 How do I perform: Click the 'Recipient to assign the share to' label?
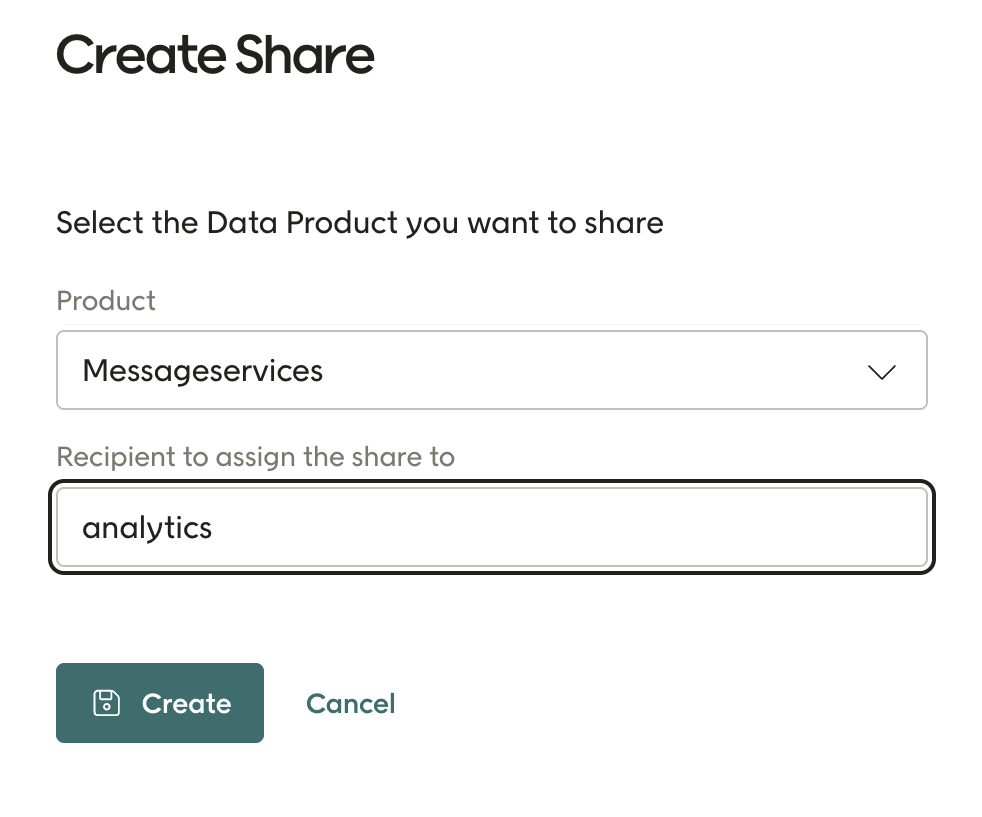click(255, 457)
